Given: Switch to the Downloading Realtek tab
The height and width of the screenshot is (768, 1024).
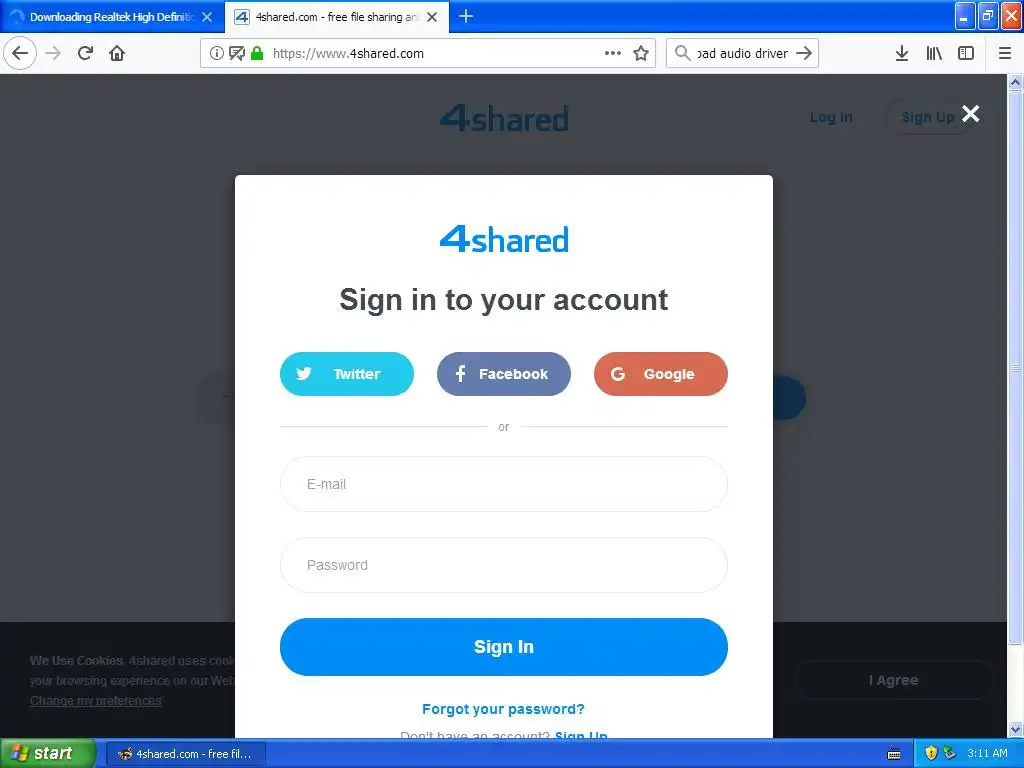Looking at the screenshot, I should 112,17.
